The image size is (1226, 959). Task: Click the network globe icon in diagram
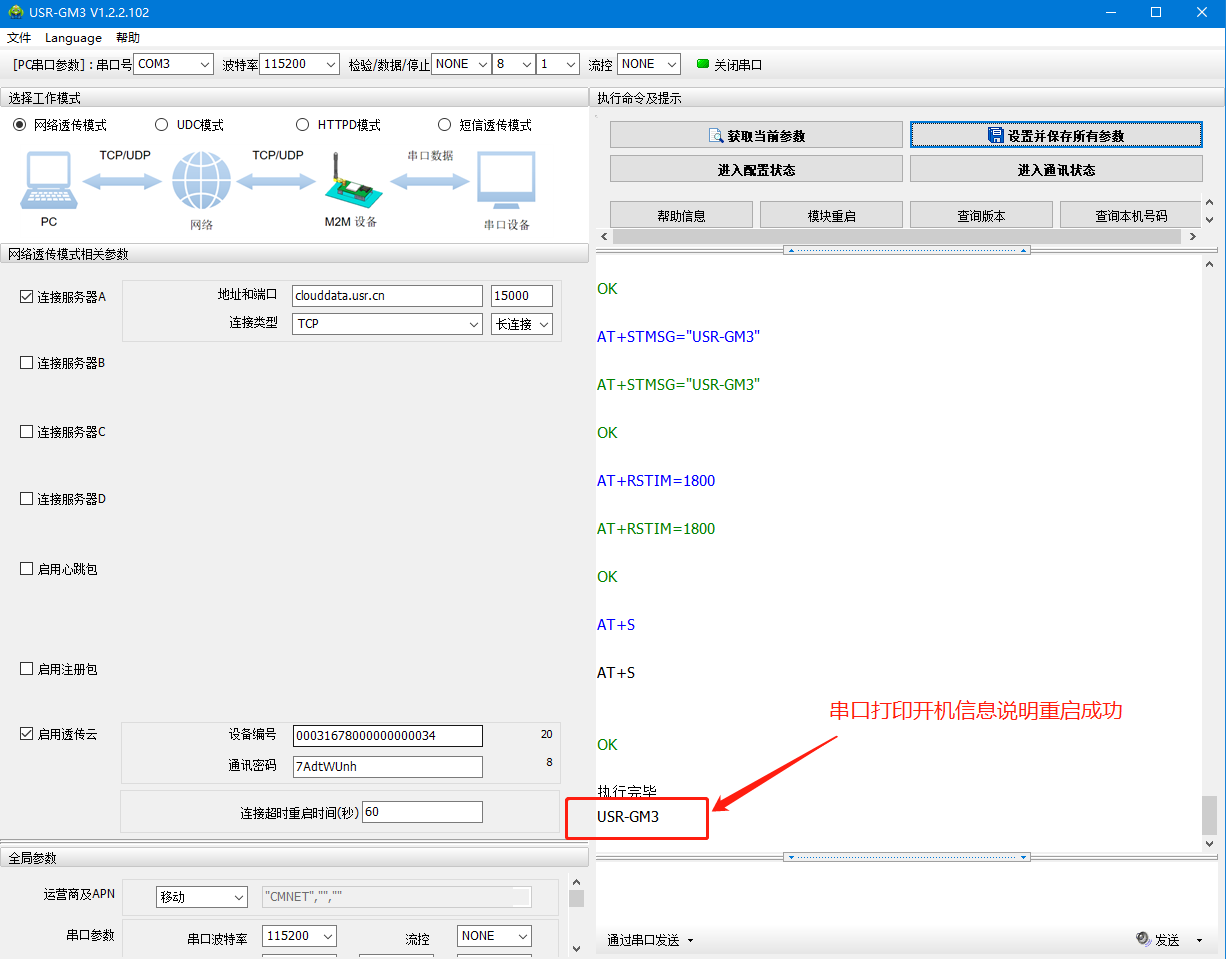point(201,182)
